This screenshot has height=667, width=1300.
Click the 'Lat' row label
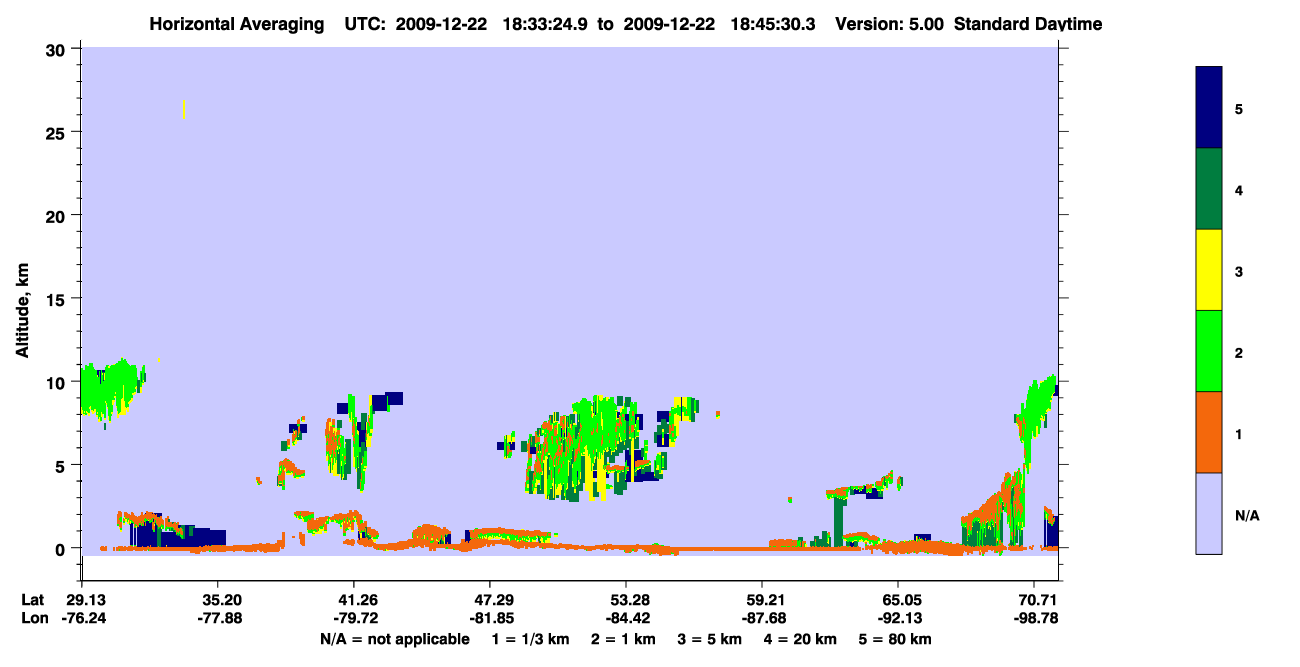pyautogui.click(x=33, y=600)
